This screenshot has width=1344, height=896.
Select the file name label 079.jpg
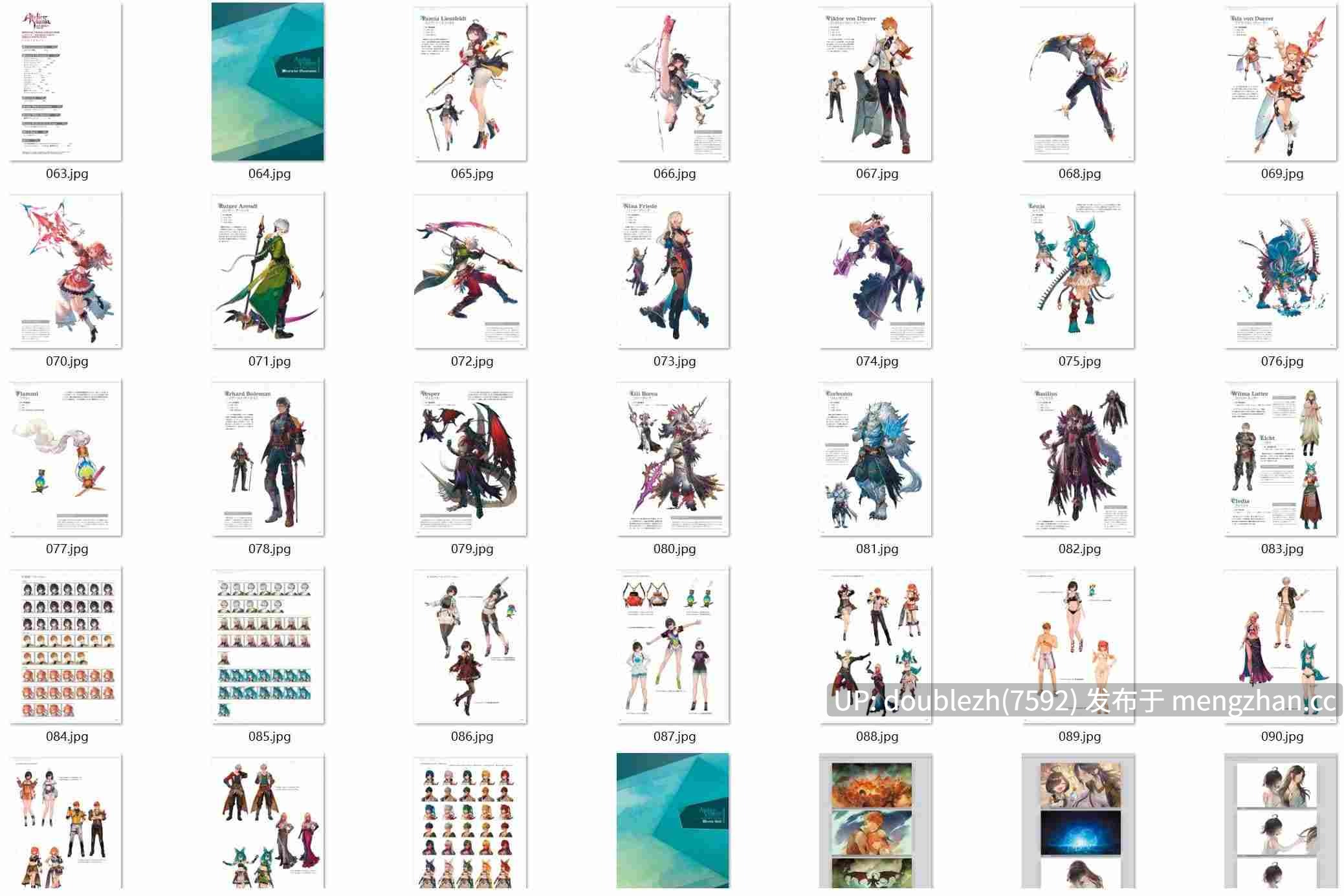point(472,549)
